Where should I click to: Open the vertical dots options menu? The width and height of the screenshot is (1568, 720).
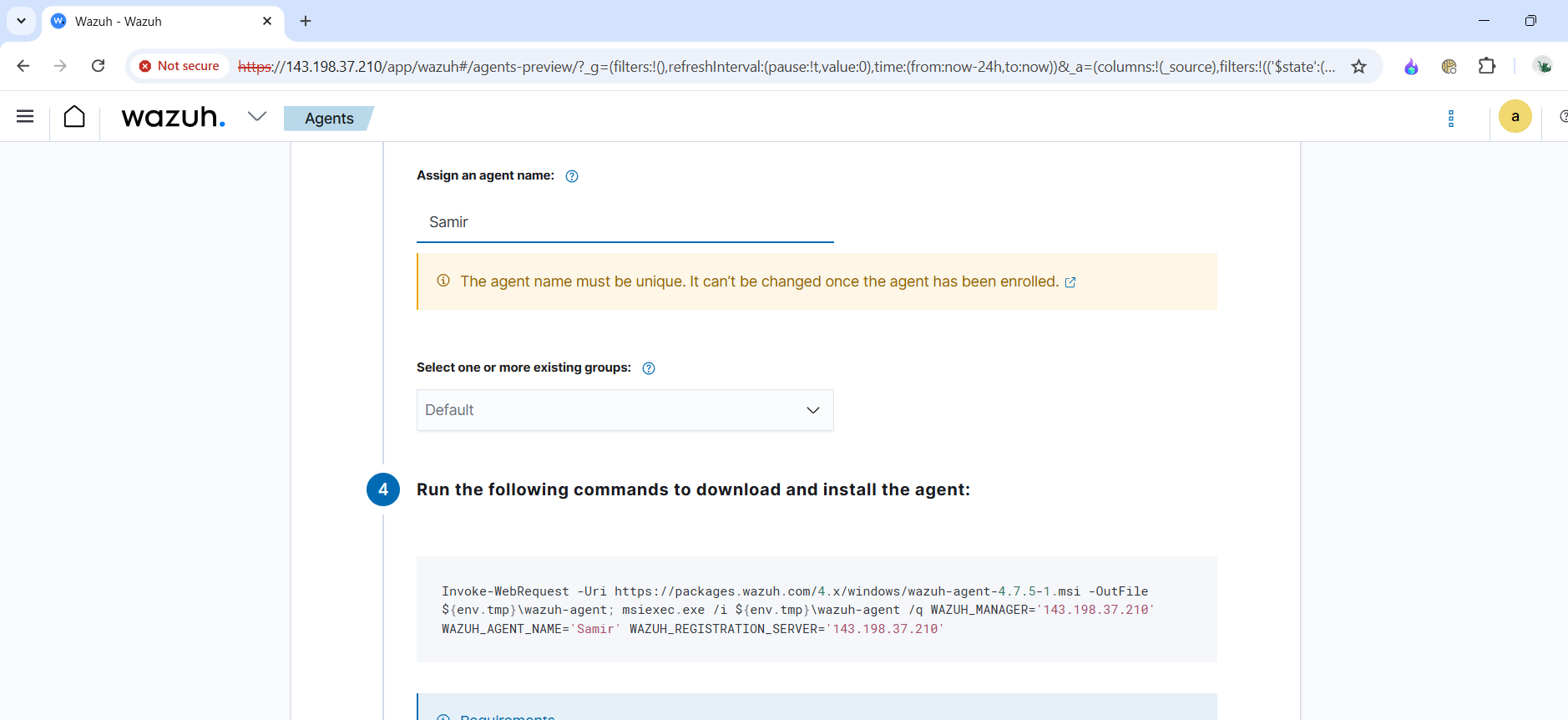[x=1451, y=119]
